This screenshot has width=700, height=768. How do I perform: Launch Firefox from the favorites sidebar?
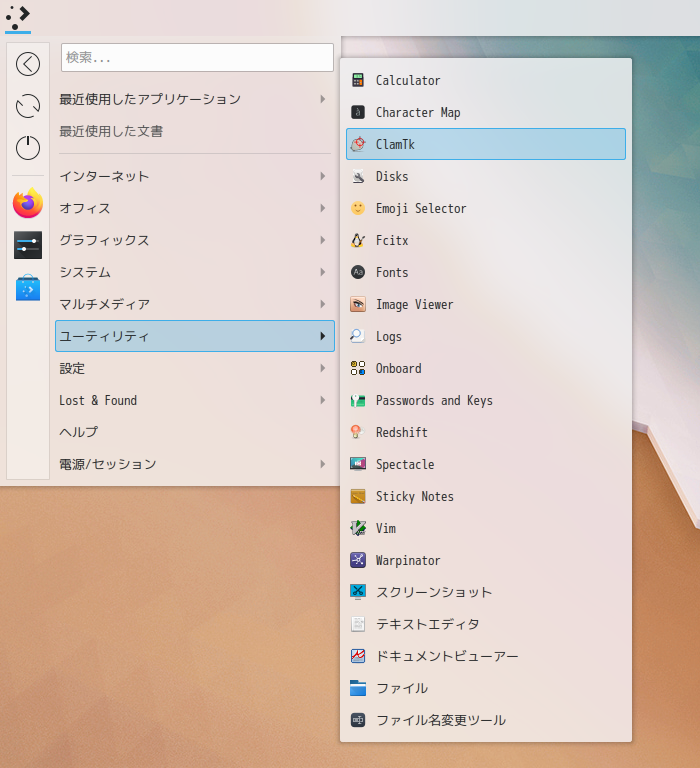28,203
